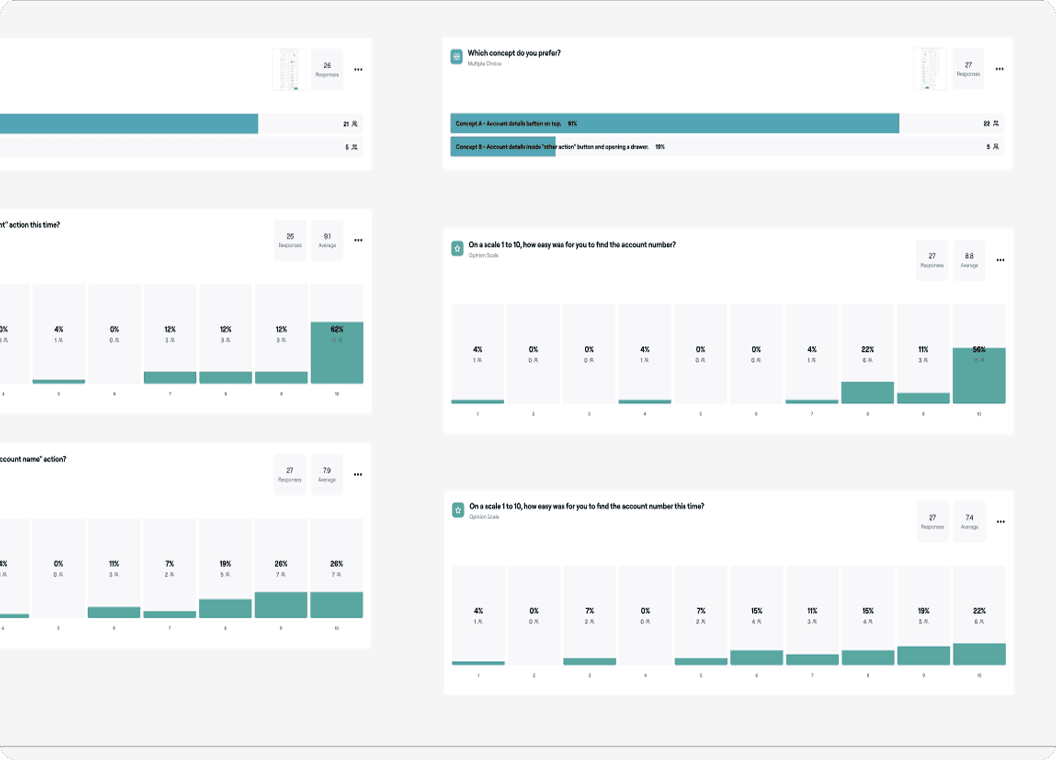Select the result bar ending with 21 respondents
This screenshot has height=760, width=1056.
tap(182, 124)
